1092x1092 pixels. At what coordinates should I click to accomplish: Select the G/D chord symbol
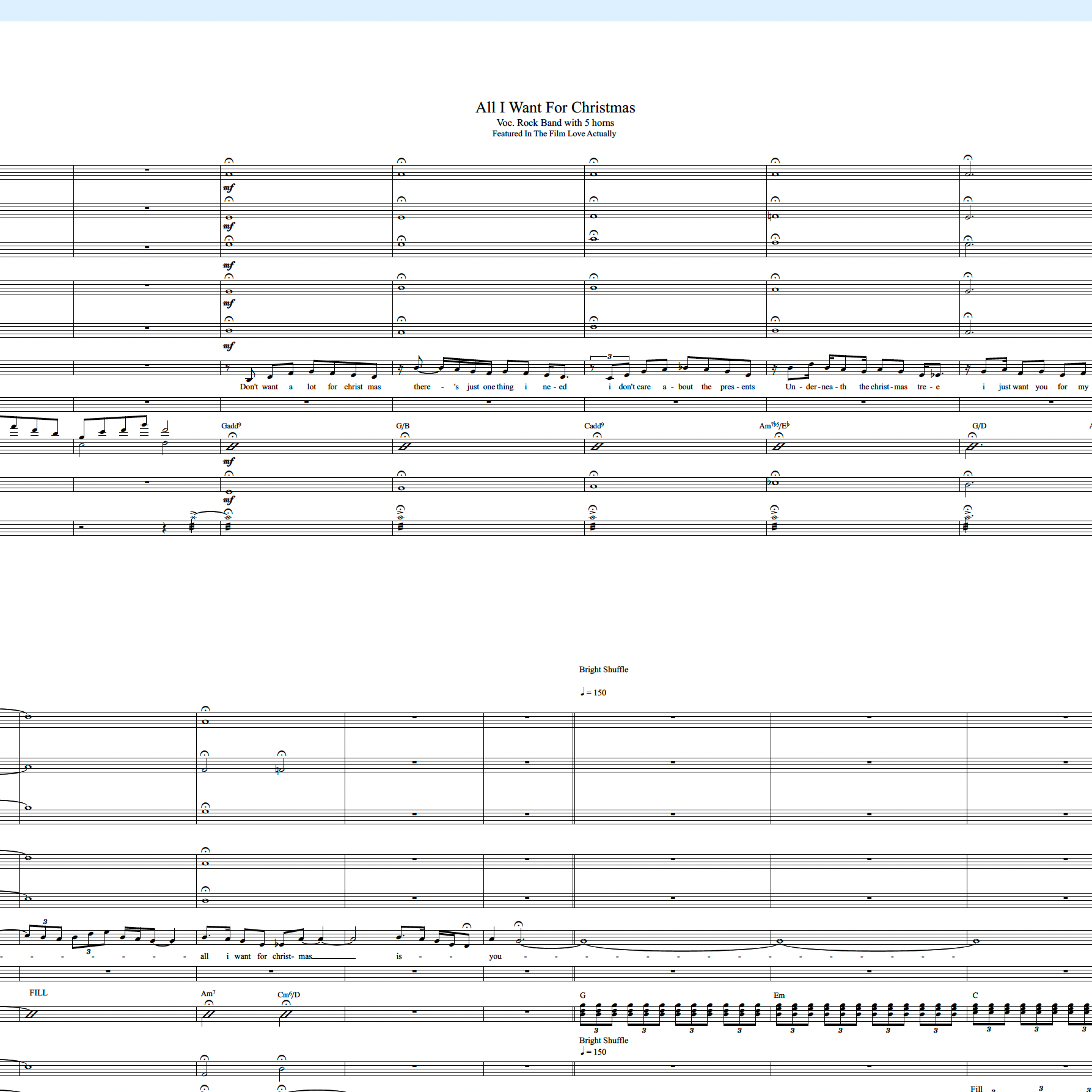coord(980,426)
